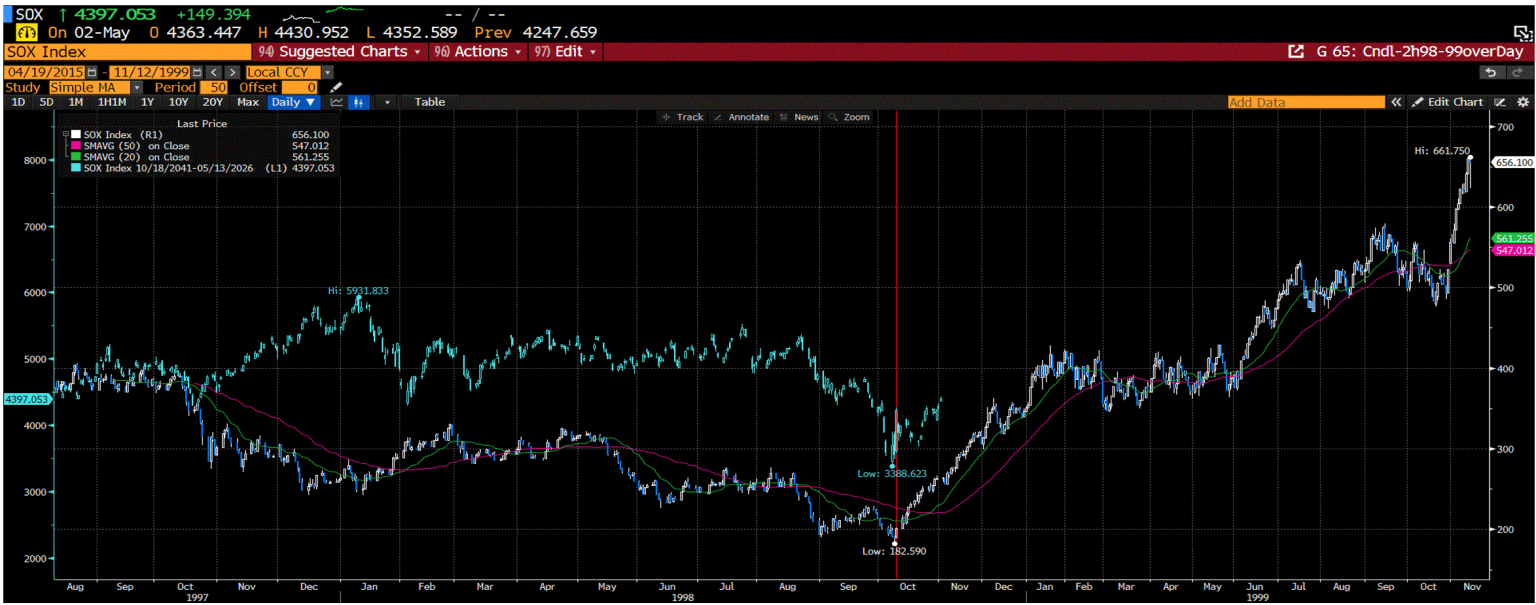Enable Edit Chart mode
Image resolution: width=1536 pixels, height=605 pixels.
coord(1449,102)
